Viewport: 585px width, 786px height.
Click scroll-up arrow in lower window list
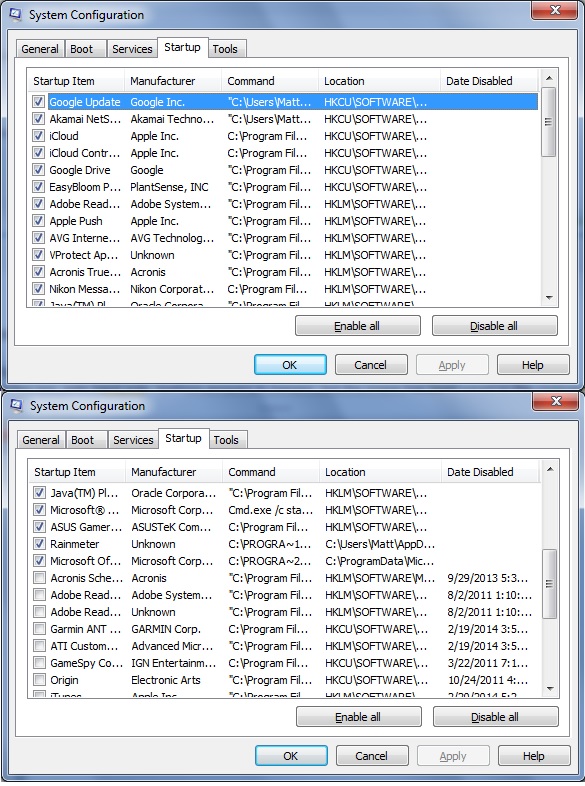(x=550, y=469)
